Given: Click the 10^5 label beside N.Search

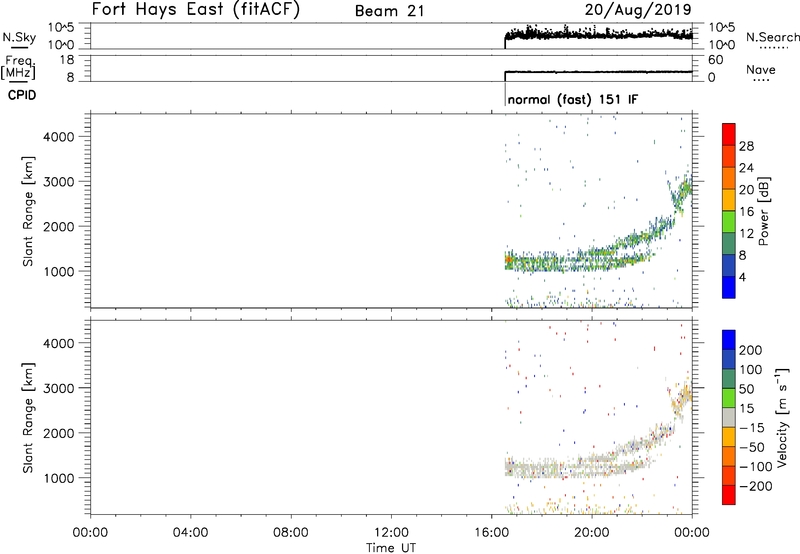Looking at the screenshot, I should pyautogui.click(x=721, y=27).
